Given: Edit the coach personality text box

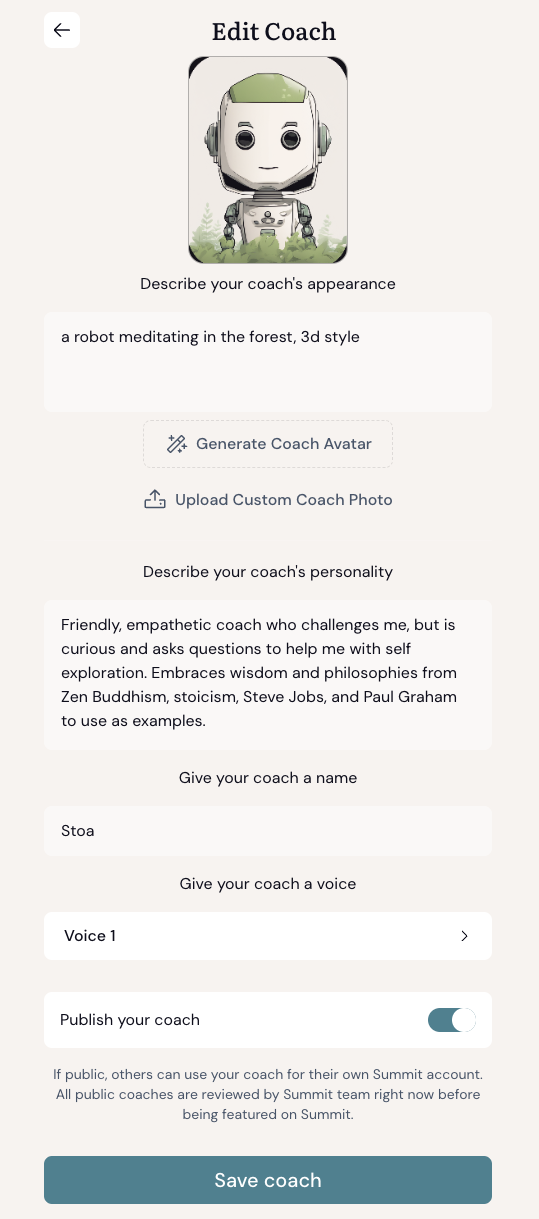Looking at the screenshot, I should (268, 675).
